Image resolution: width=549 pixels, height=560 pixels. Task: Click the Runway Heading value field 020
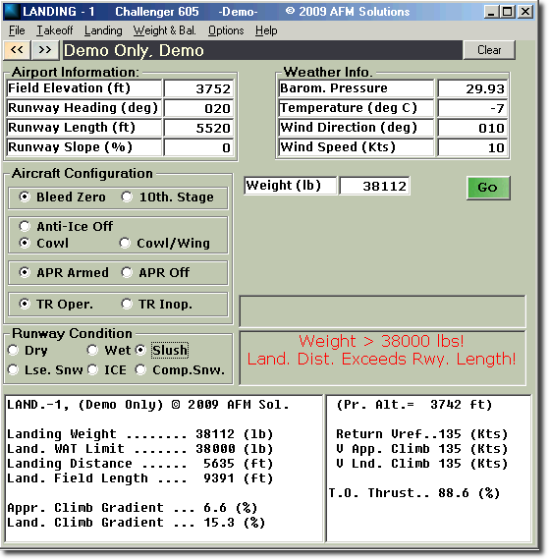[x=199, y=108]
